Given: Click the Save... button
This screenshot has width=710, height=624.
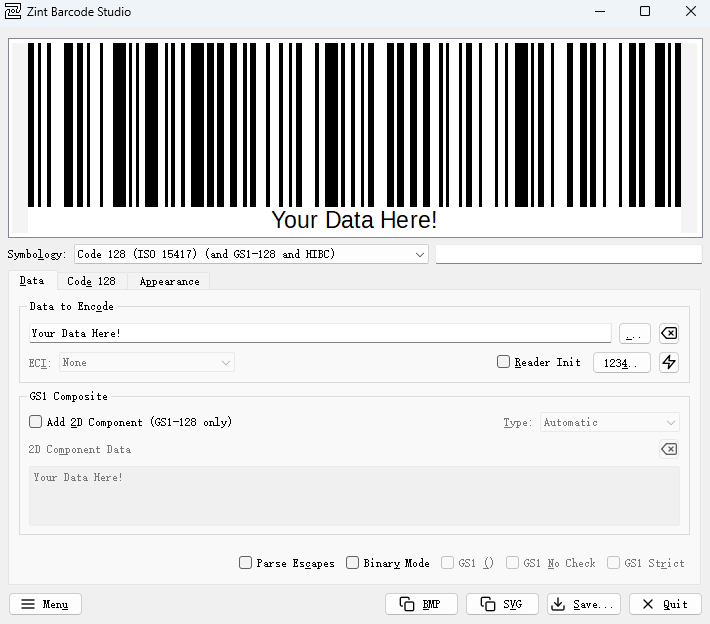Looking at the screenshot, I should tap(583, 604).
